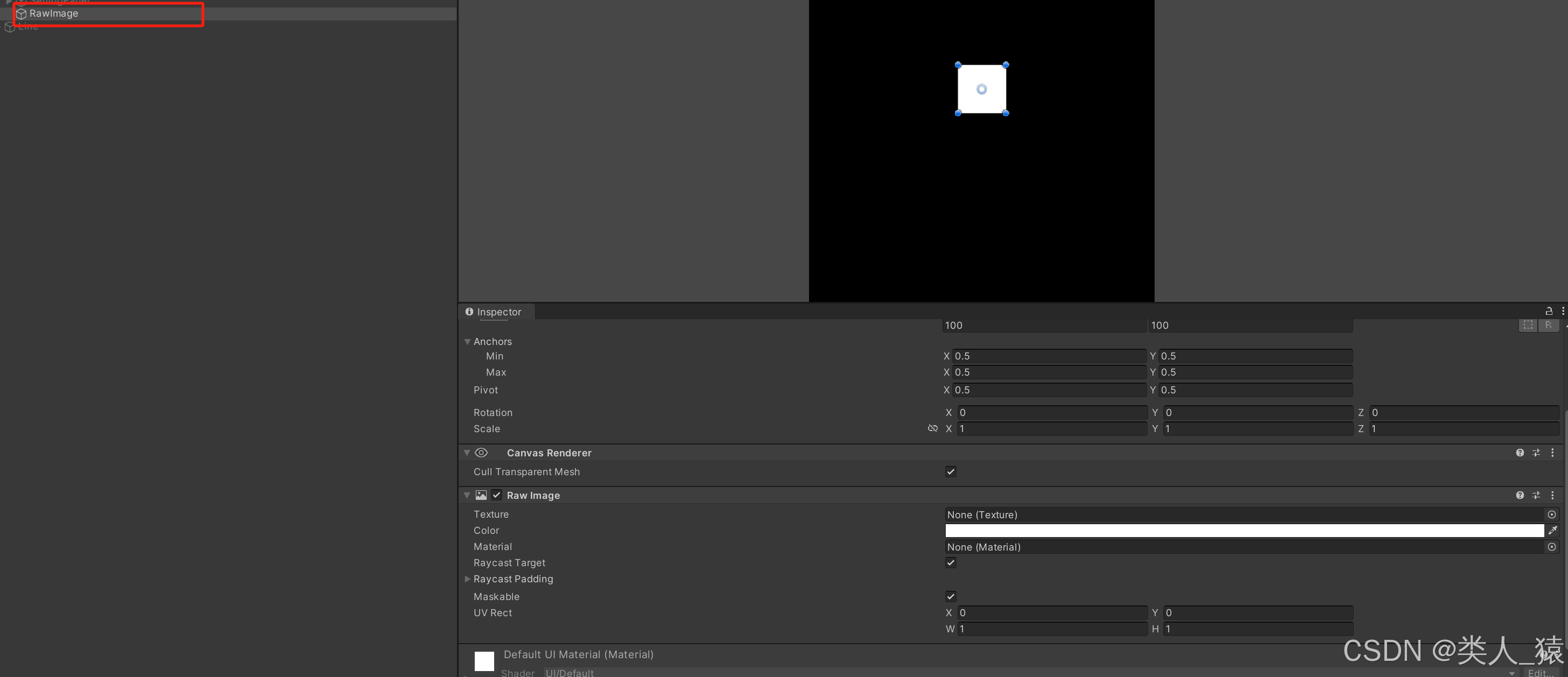Expand the Raycast Padding foldout
This screenshot has width=1568, height=677.
(x=467, y=579)
